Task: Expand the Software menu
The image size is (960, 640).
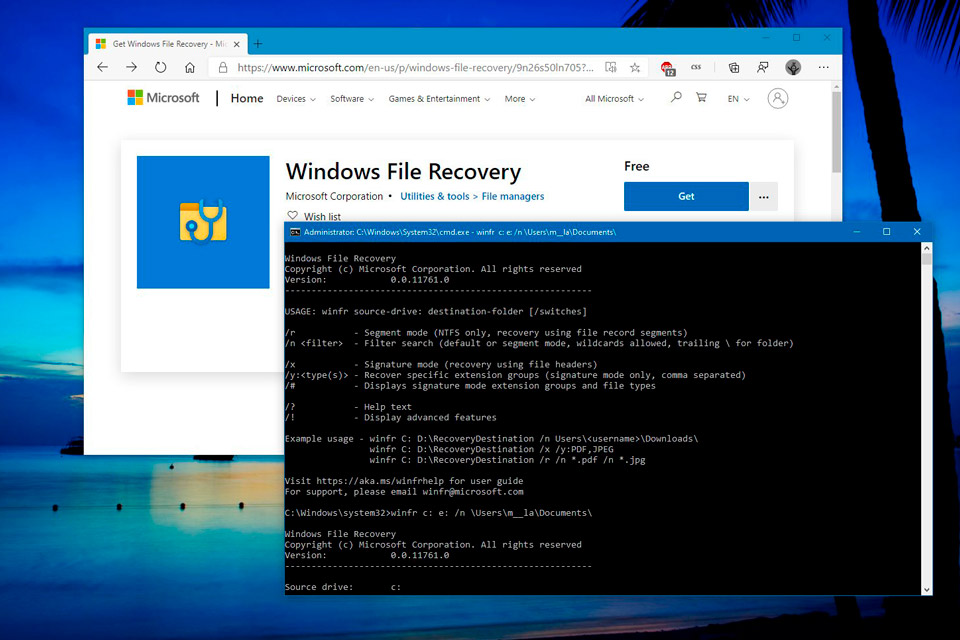Action: 352,99
